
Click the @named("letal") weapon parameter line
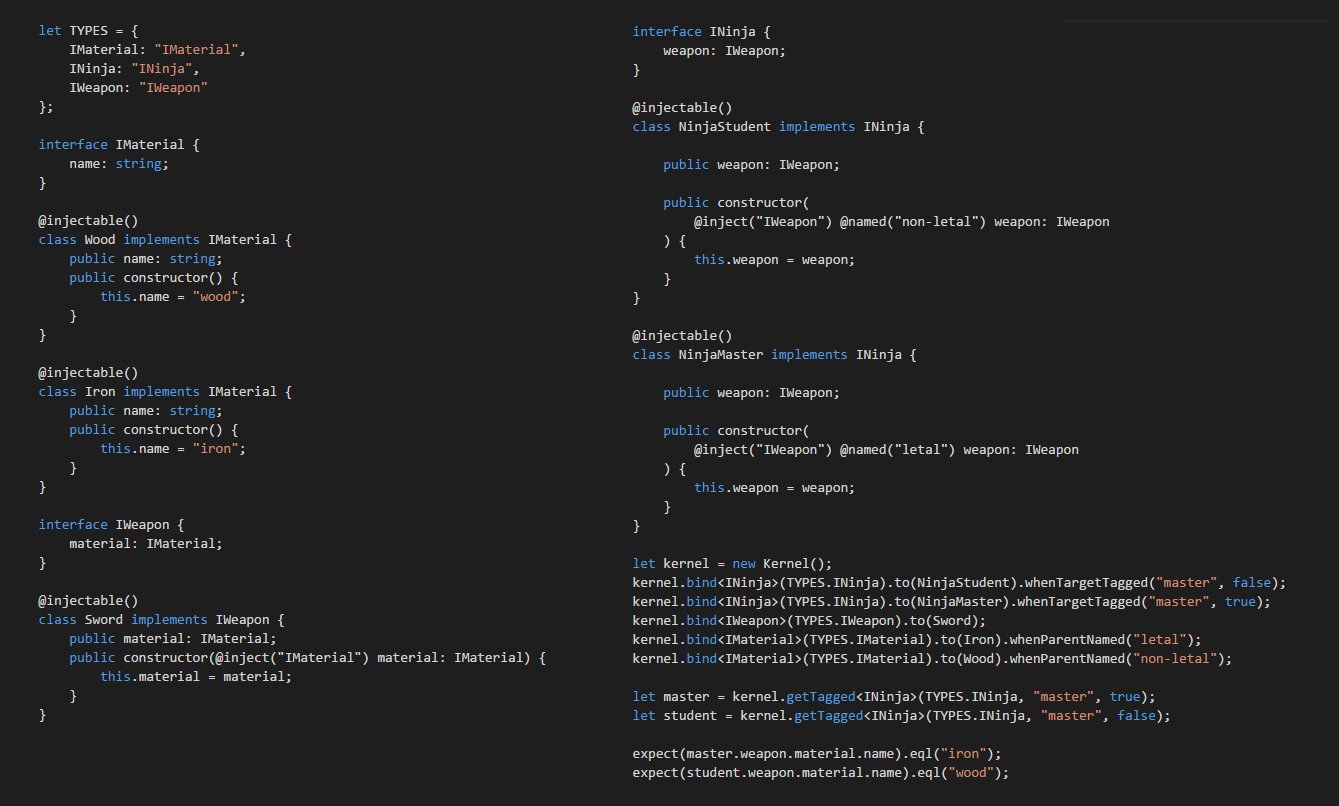(887, 450)
